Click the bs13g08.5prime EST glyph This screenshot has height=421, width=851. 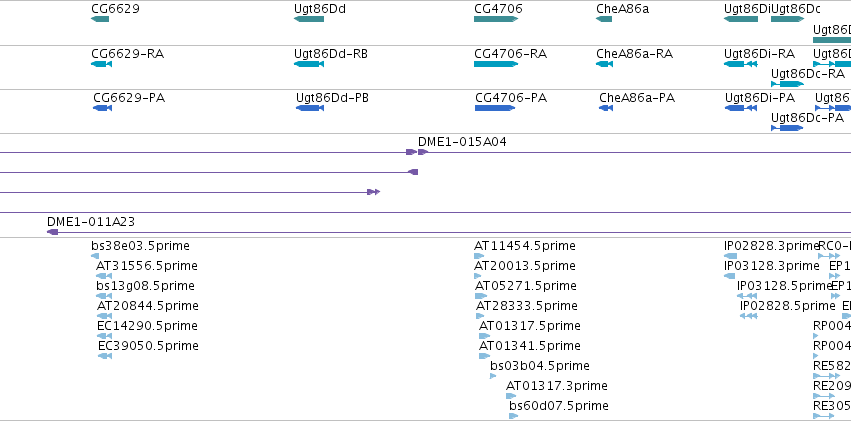[104, 296]
